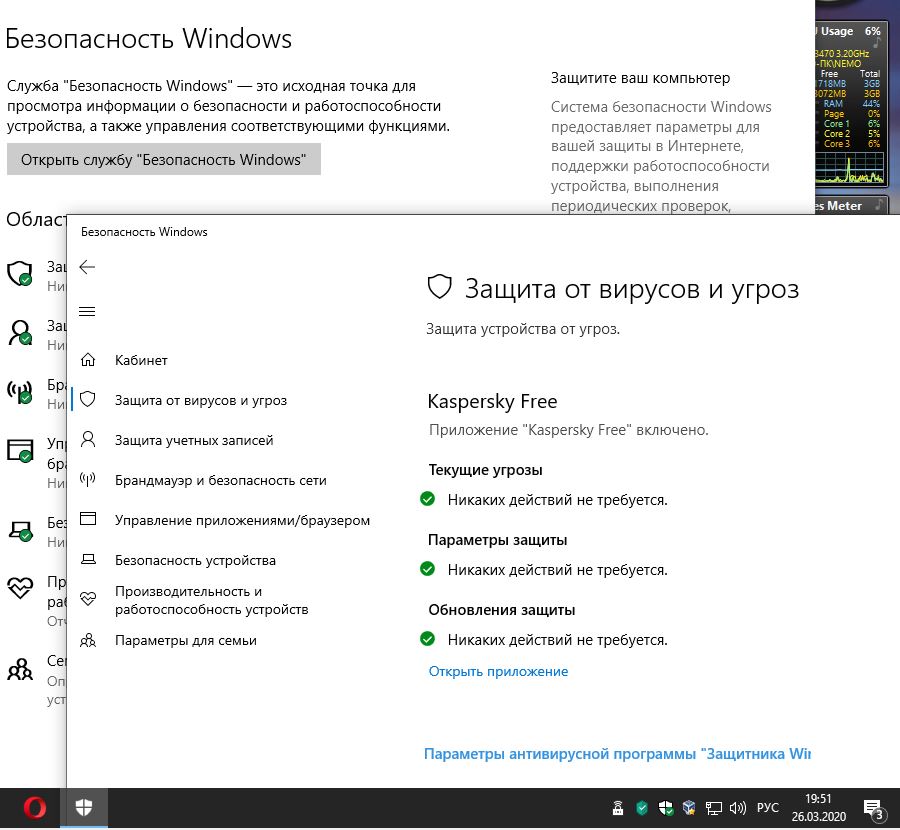Open the hamburger navigation menu
Image resolution: width=900 pixels, height=830 pixels.
coord(87,312)
